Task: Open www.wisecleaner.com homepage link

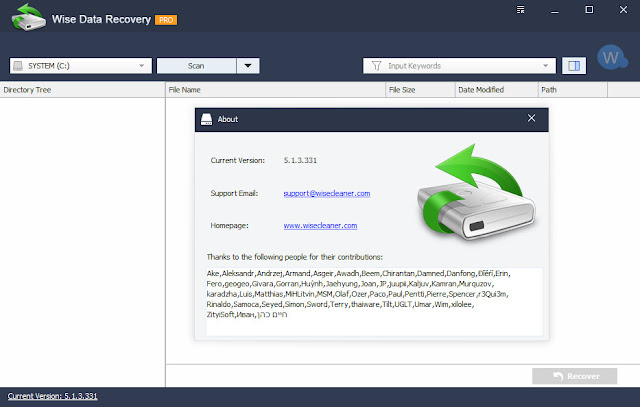Action: 320,225
